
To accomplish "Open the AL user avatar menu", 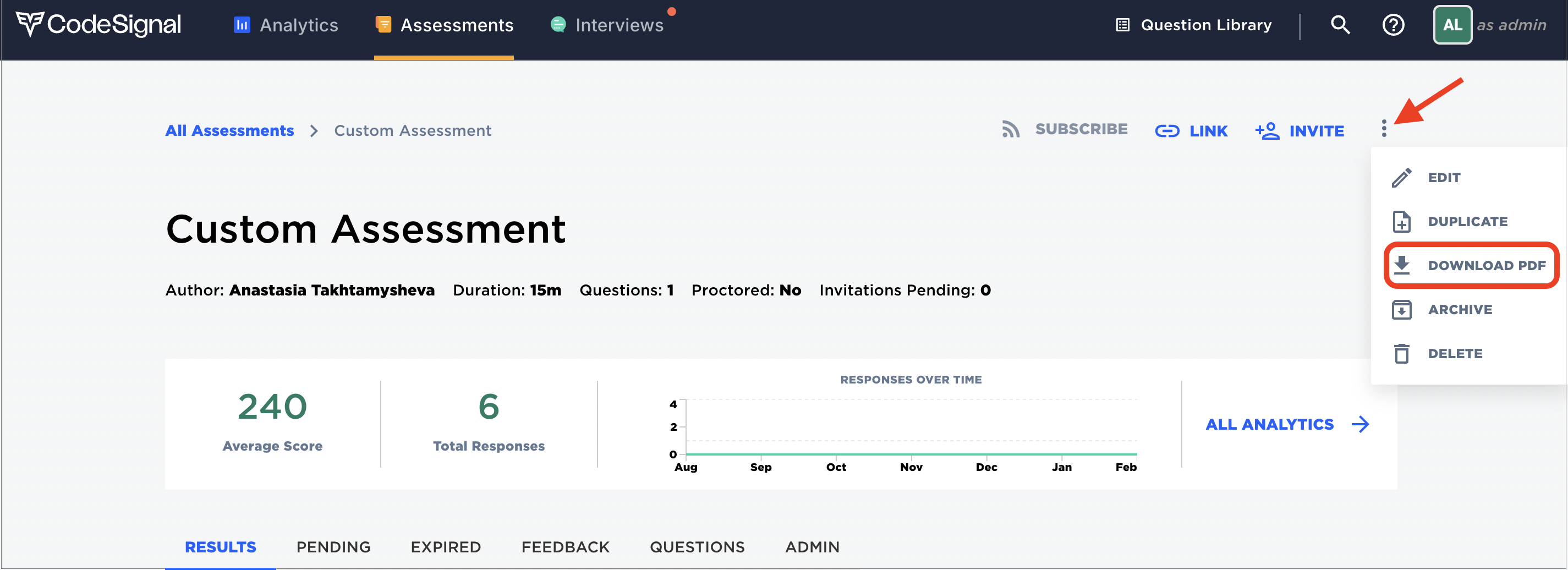I will pyautogui.click(x=1452, y=25).
